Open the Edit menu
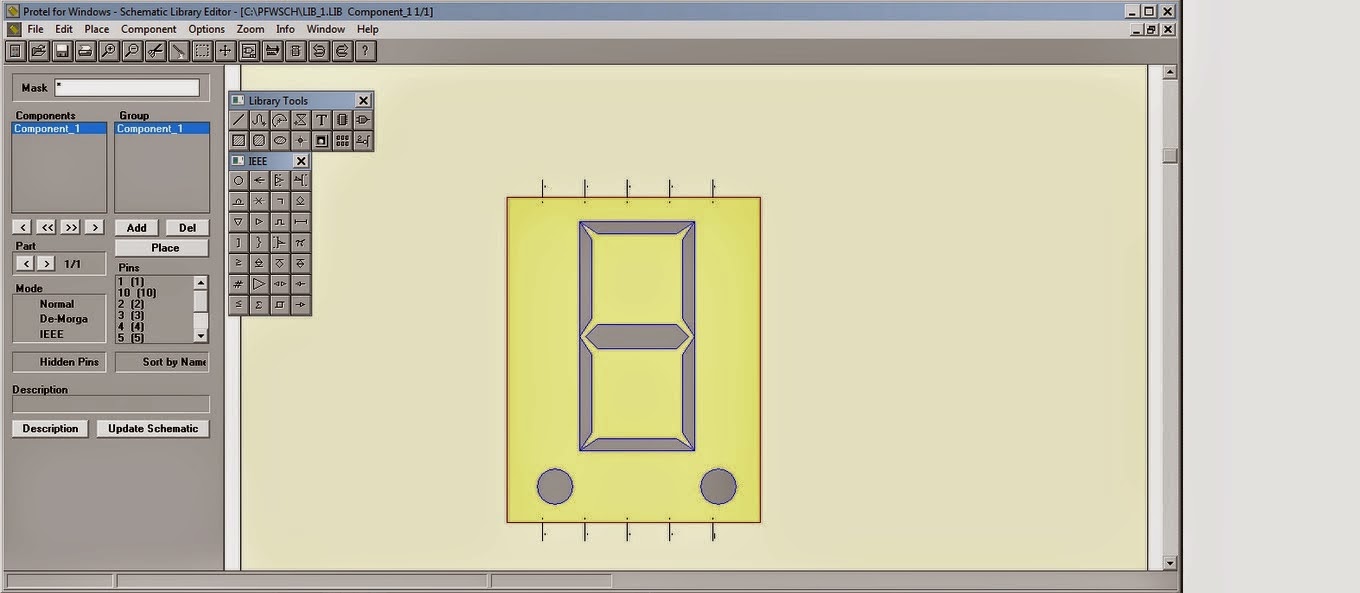The width and height of the screenshot is (1360, 593). click(64, 29)
